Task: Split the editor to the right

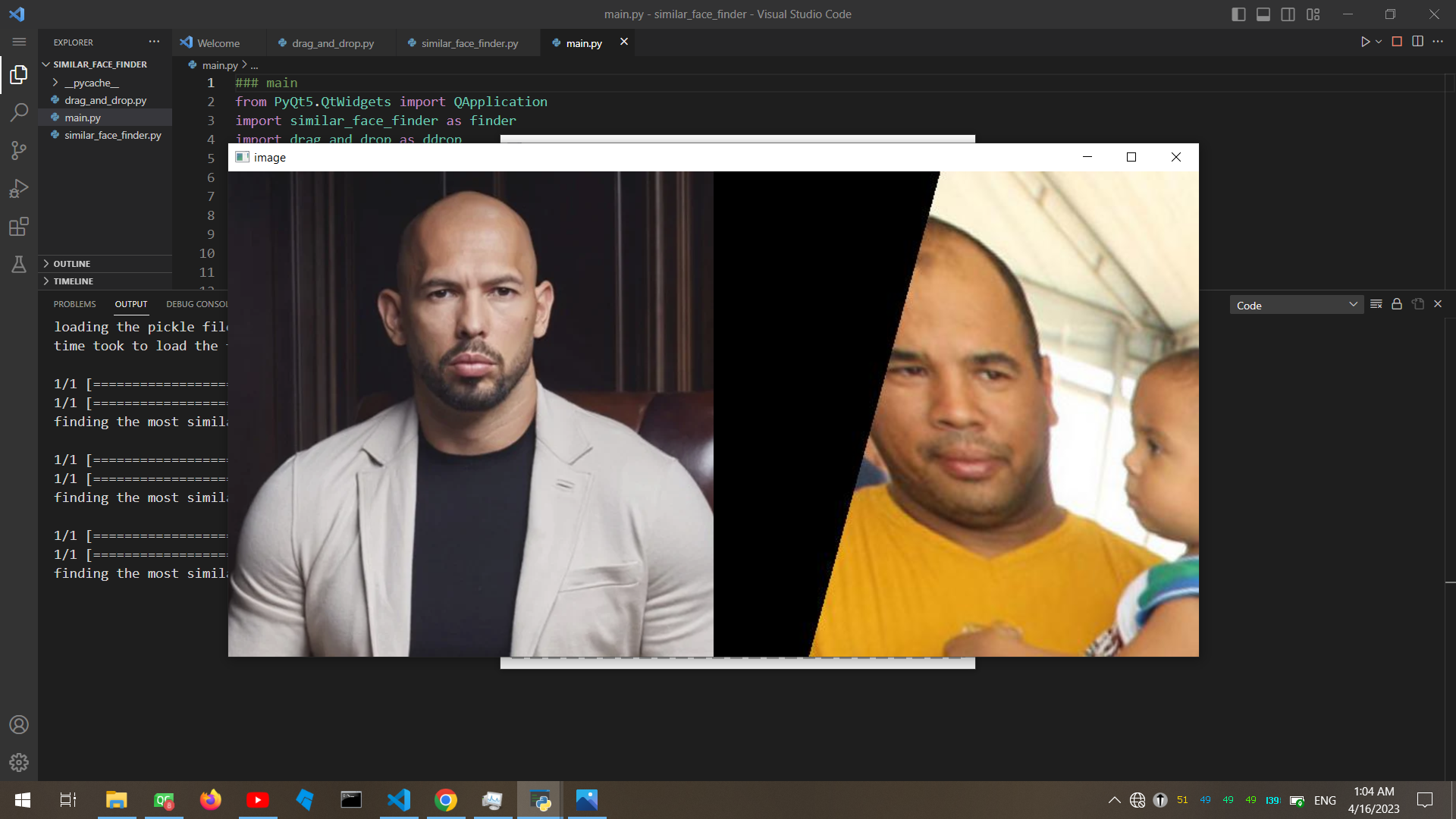Action: (x=1417, y=42)
